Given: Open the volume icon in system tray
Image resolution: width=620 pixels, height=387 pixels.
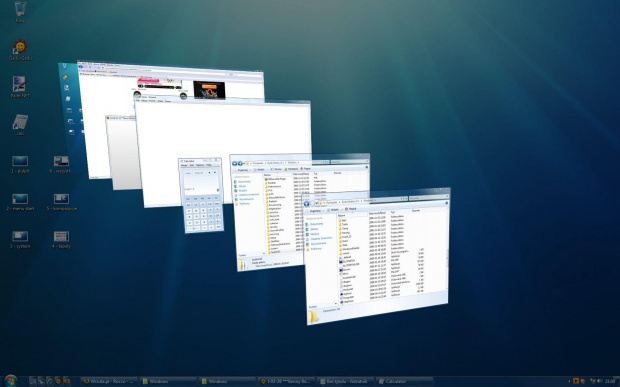Looking at the screenshot, I should (x=599, y=381).
